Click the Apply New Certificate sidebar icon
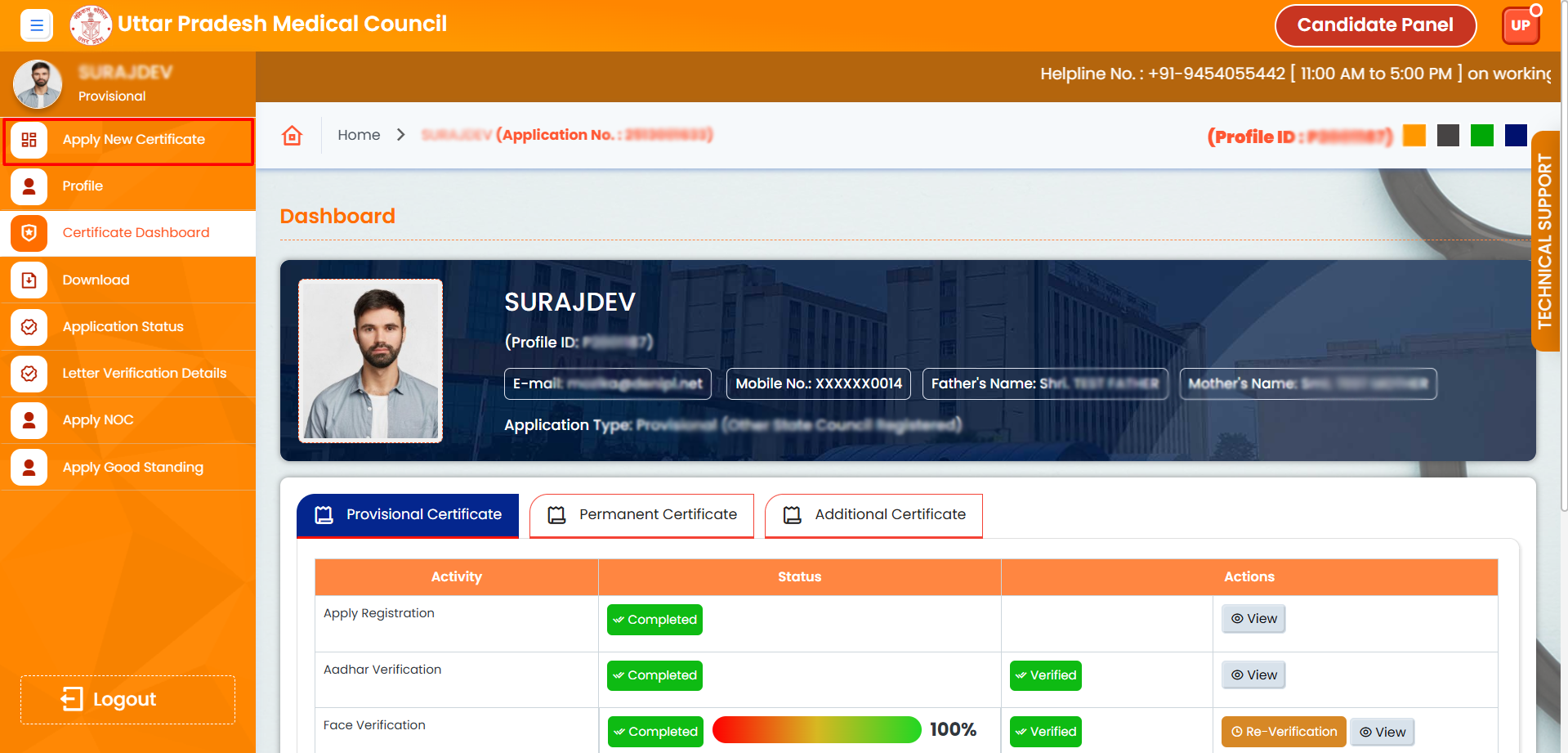This screenshot has width=1568, height=753. pos(29,140)
